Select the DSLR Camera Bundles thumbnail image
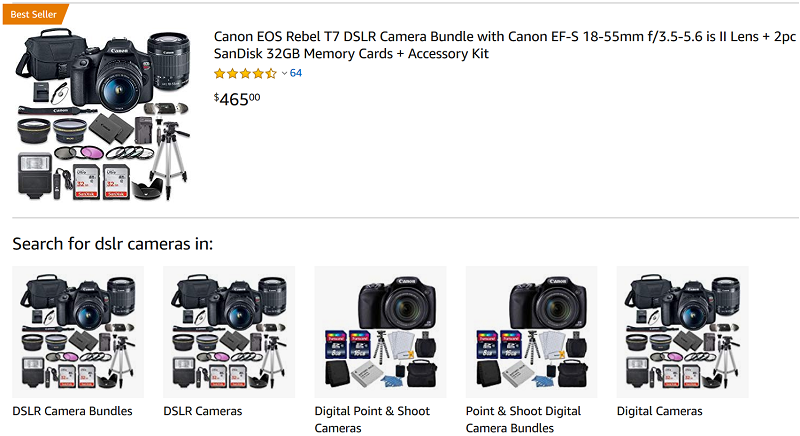 (x=78, y=333)
